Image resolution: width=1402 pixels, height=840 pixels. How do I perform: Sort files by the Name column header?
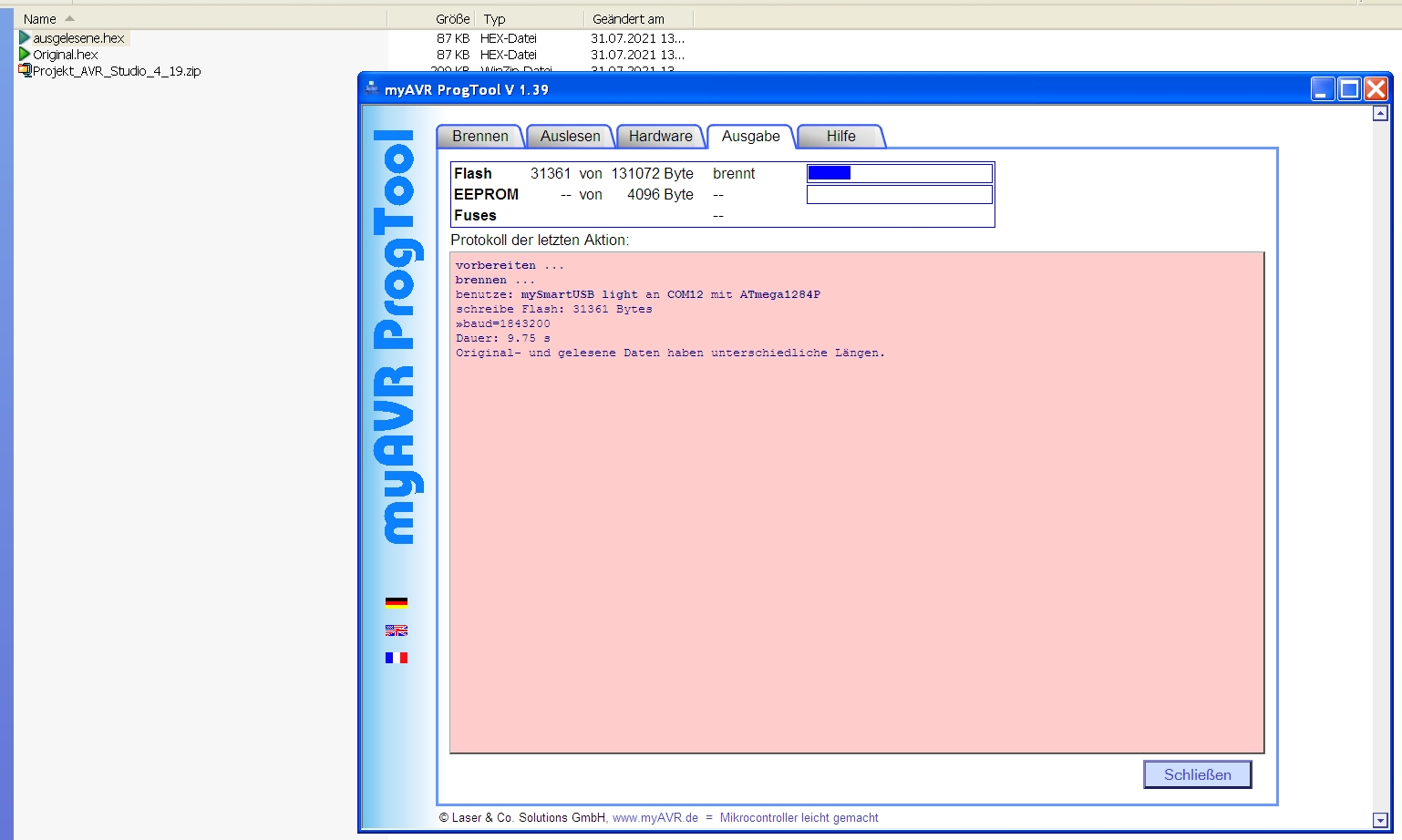pos(199,19)
